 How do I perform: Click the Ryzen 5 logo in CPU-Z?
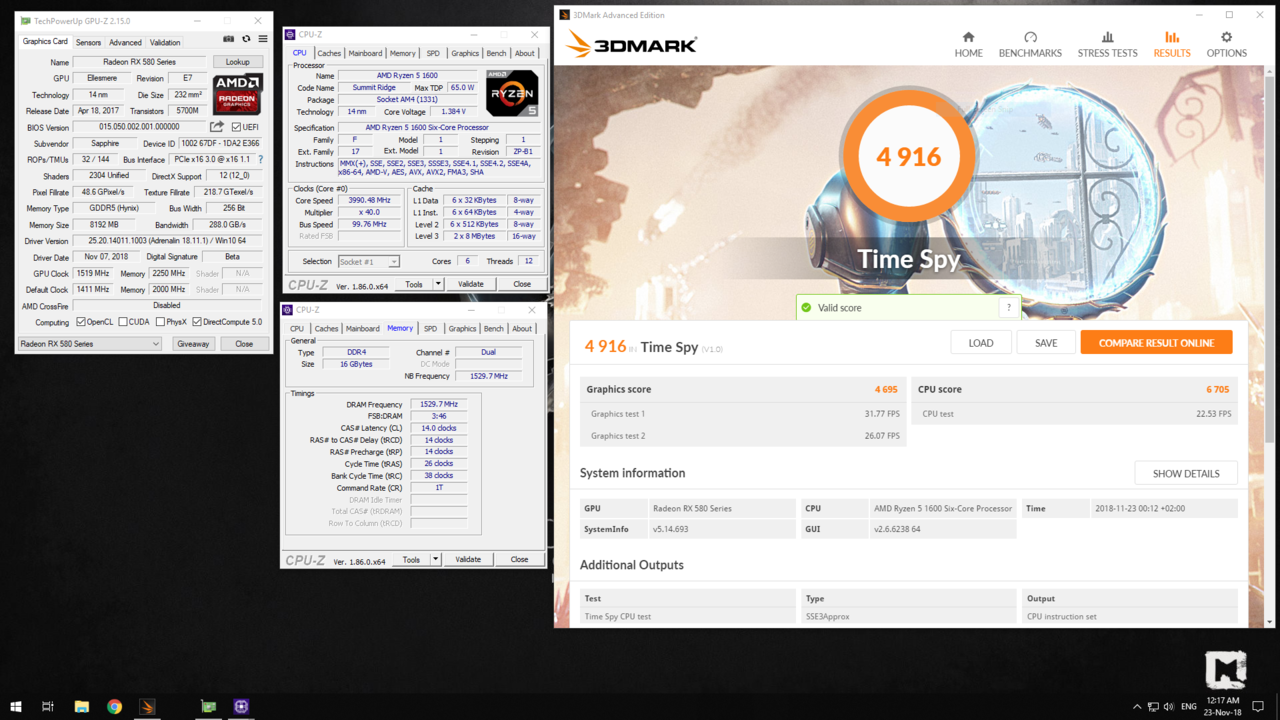(x=512, y=93)
